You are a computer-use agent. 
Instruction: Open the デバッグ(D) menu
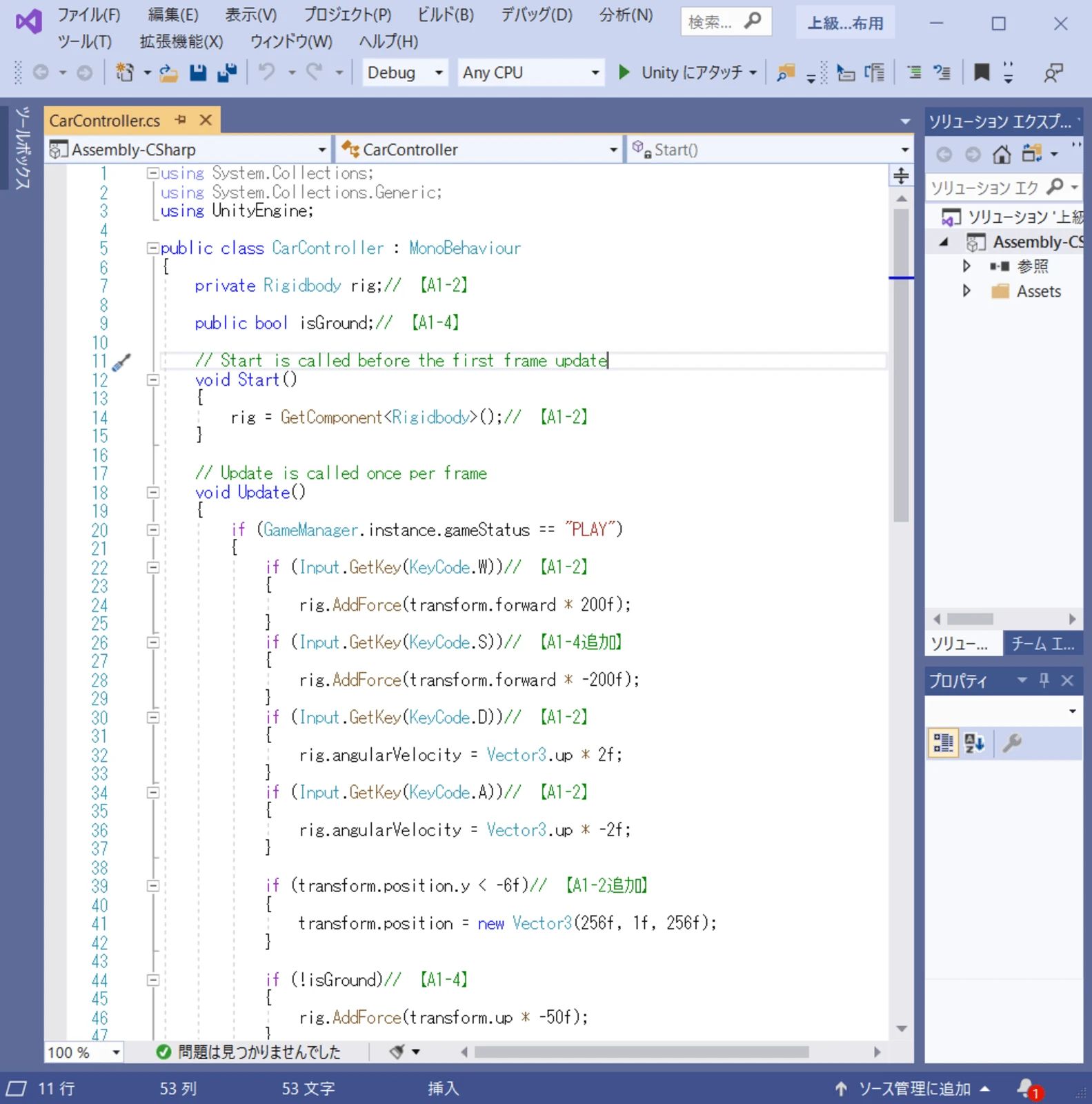click(536, 15)
